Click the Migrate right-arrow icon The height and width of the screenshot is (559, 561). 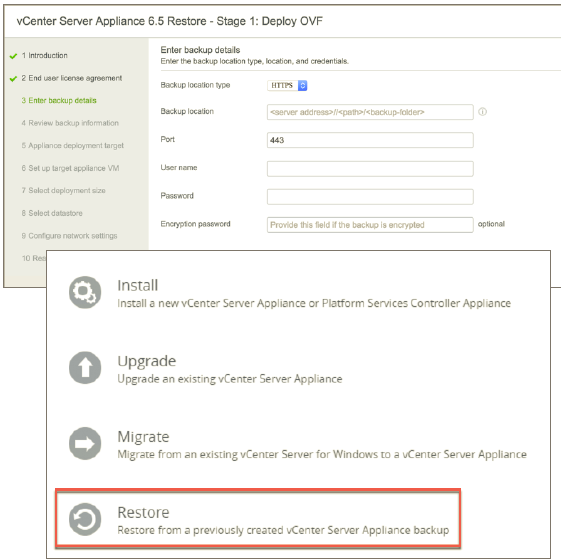click(x=85, y=443)
